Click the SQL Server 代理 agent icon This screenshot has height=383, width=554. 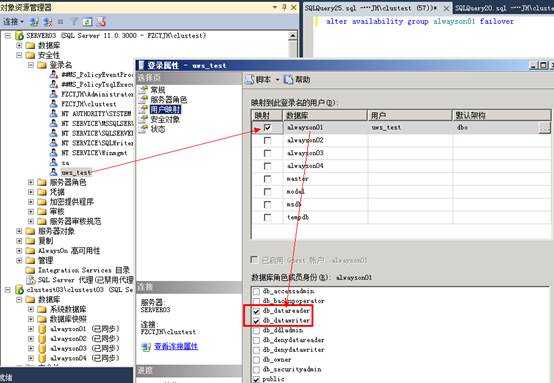(31, 280)
